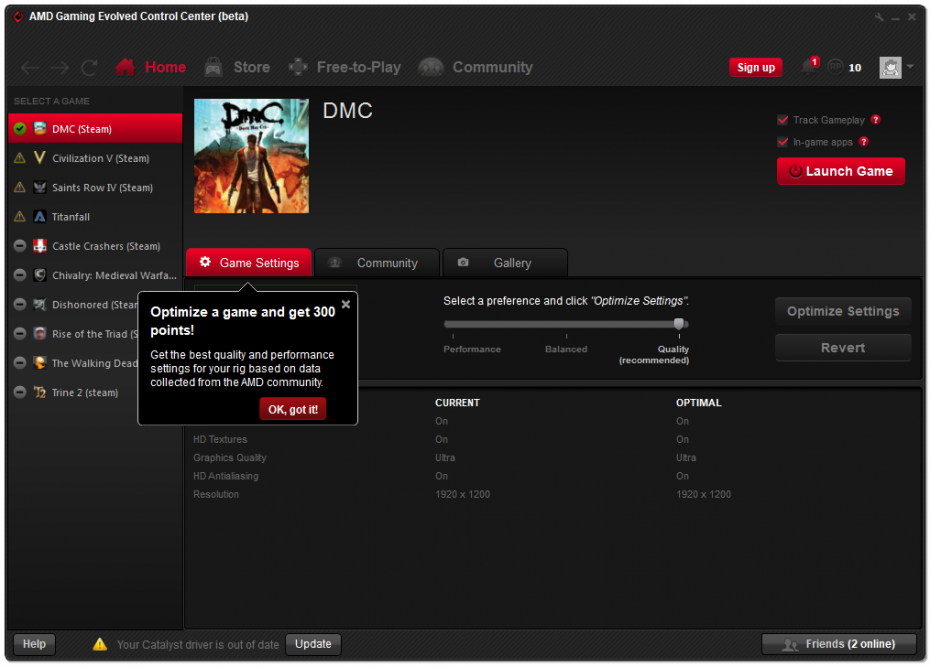Click the Quality preference slider handle
Screen dimensions: 930x667
[x=679, y=323]
